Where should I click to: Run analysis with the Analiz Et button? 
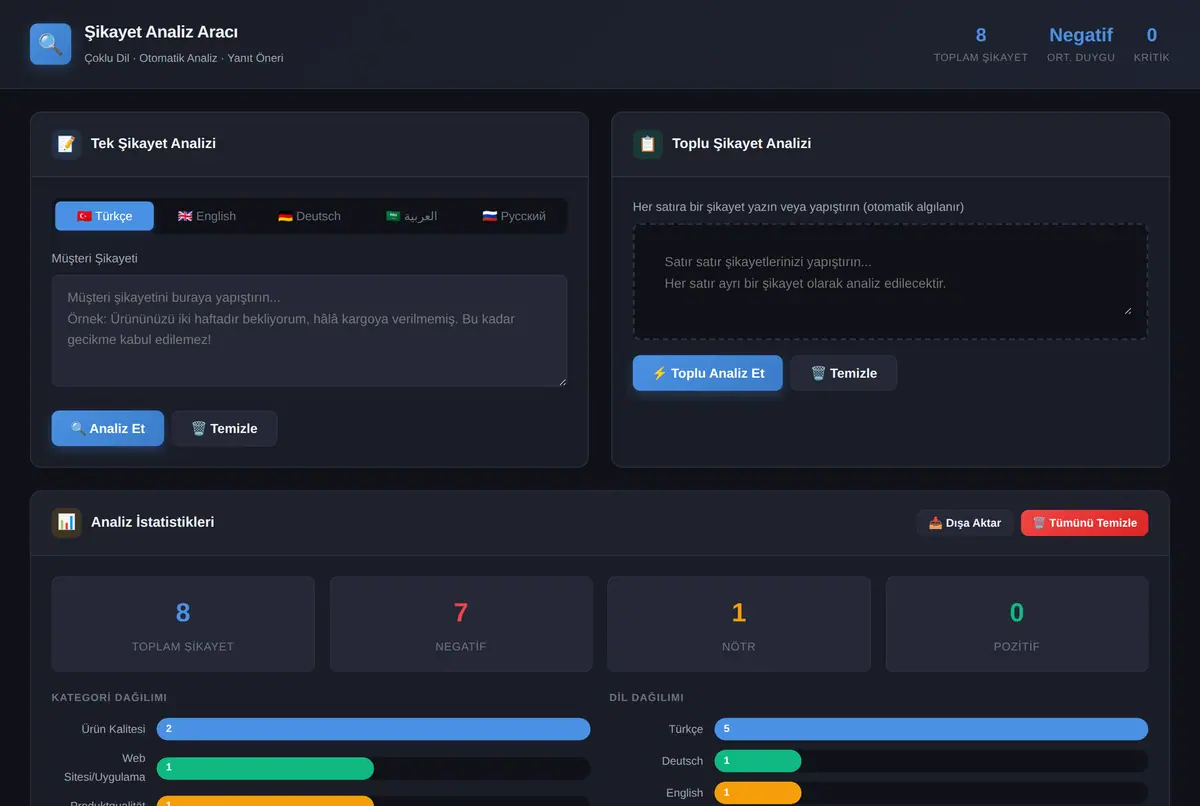108,428
